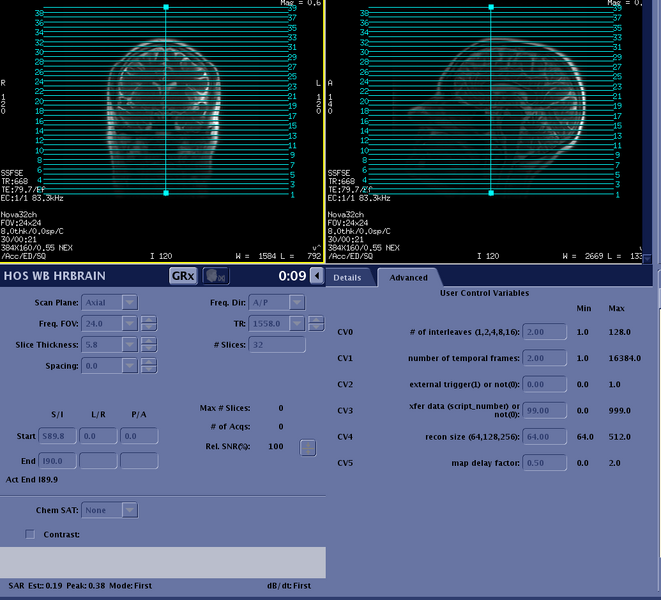Switch to the Details tab
This screenshot has height=600, width=661.
347,278
